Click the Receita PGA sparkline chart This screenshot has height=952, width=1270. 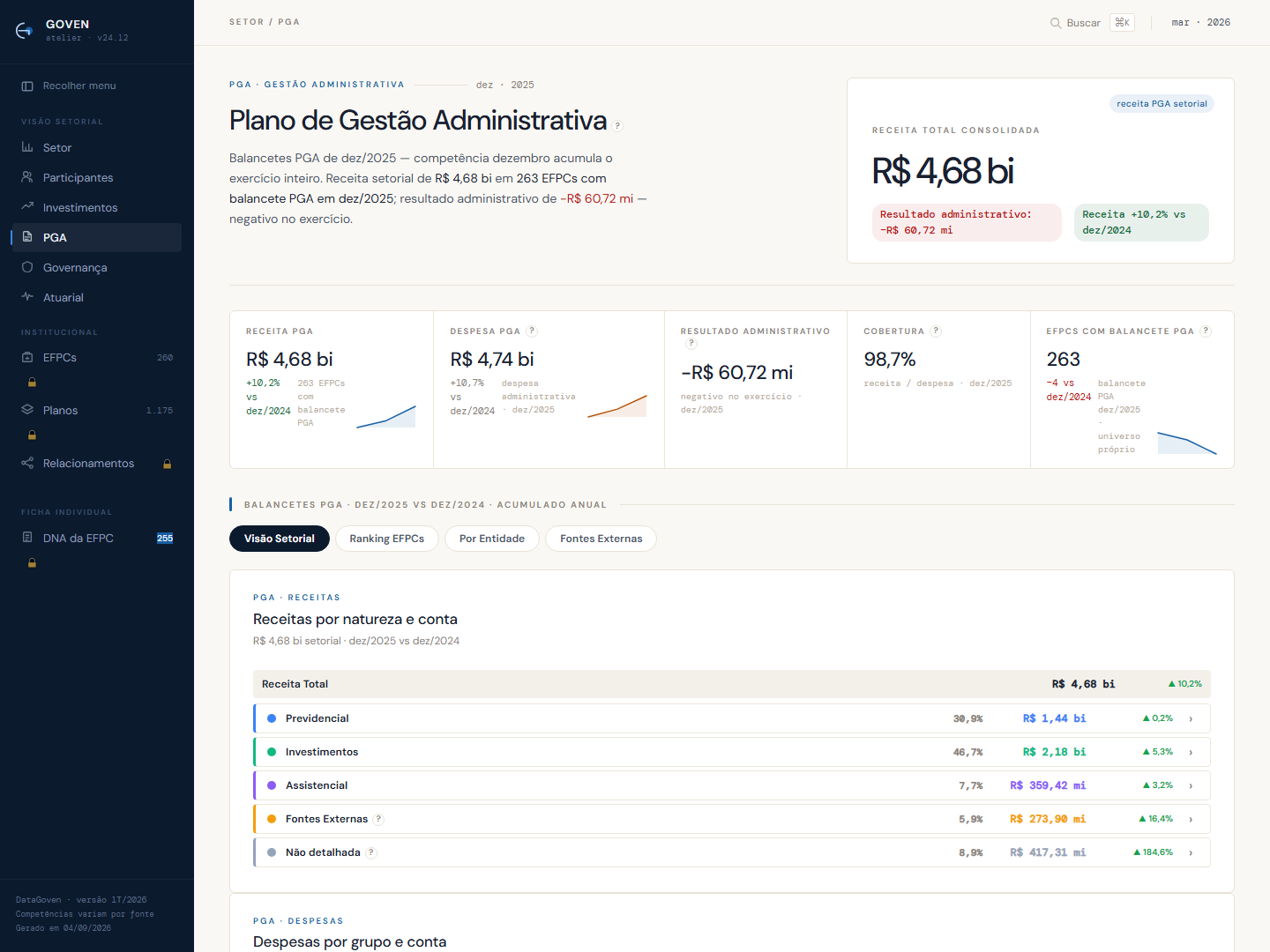click(x=386, y=416)
